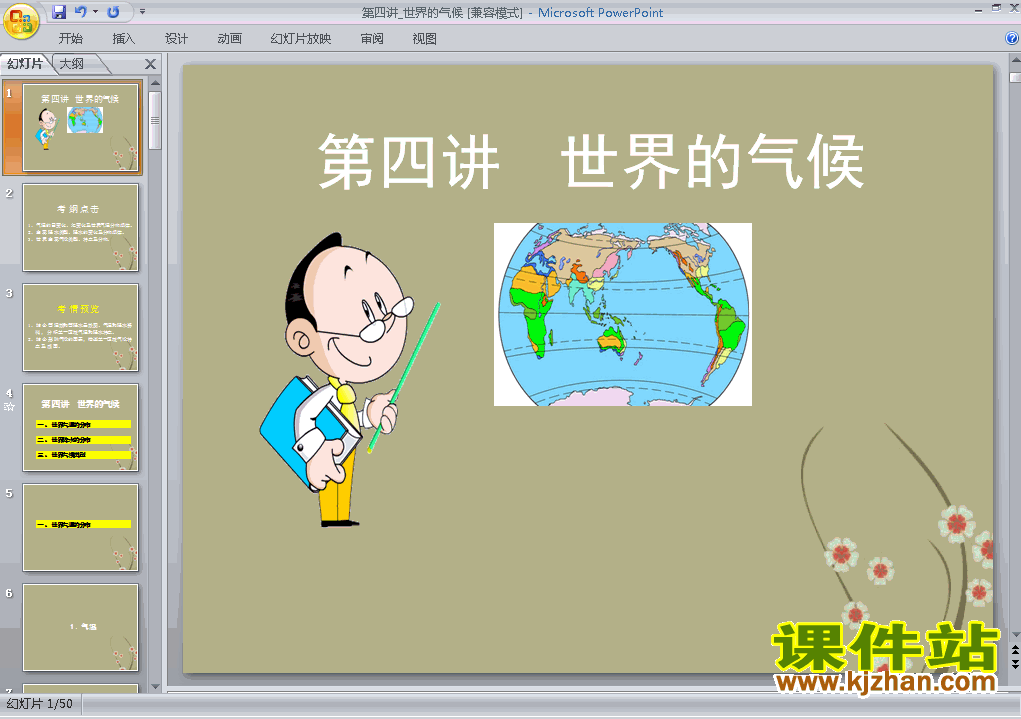Select the cartoon teacher clip art
This screenshot has height=719, width=1021.
350,380
